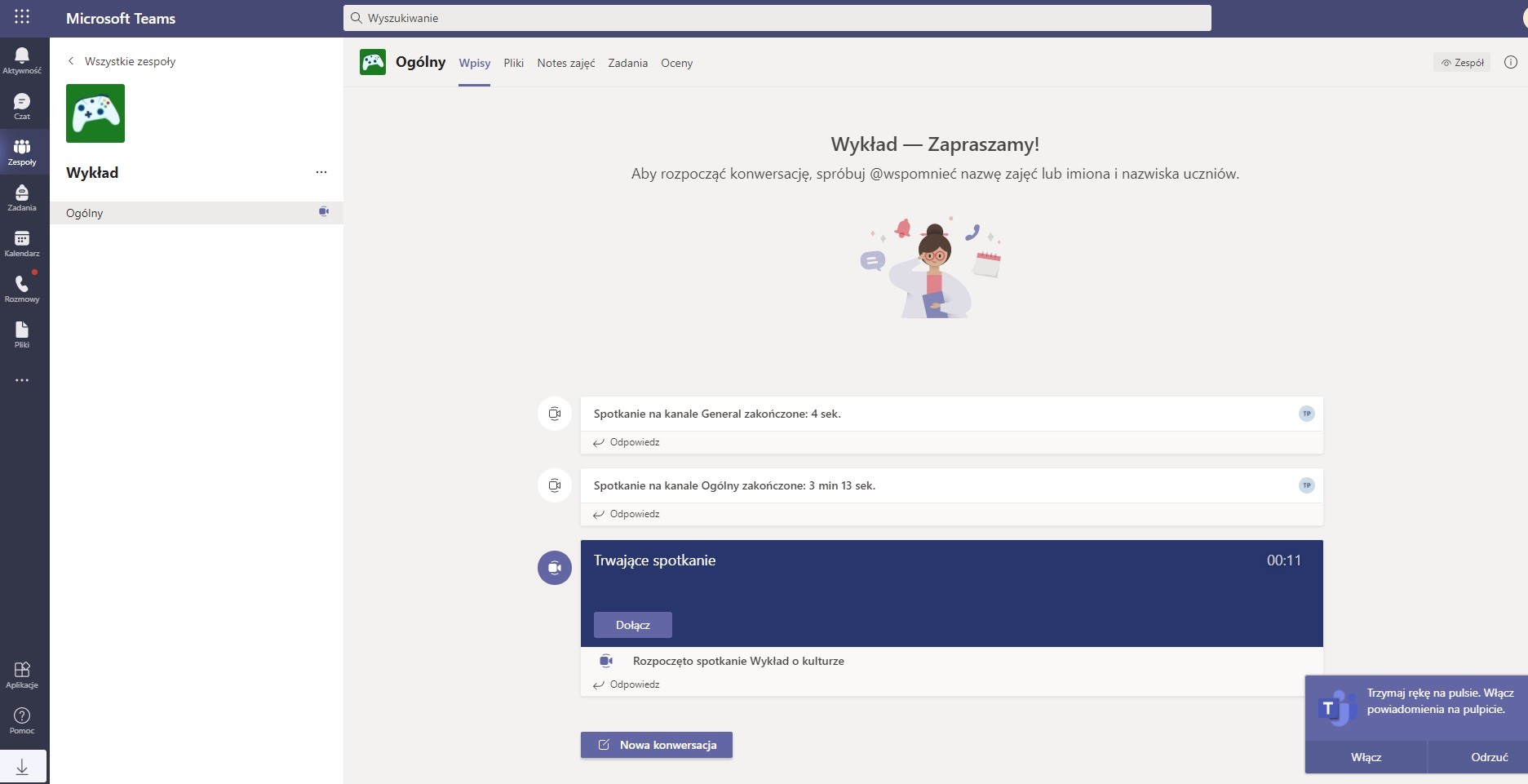Open the Oceny tab
Screen dimensions: 1528x784
pyautogui.click(x=677, y=63)
